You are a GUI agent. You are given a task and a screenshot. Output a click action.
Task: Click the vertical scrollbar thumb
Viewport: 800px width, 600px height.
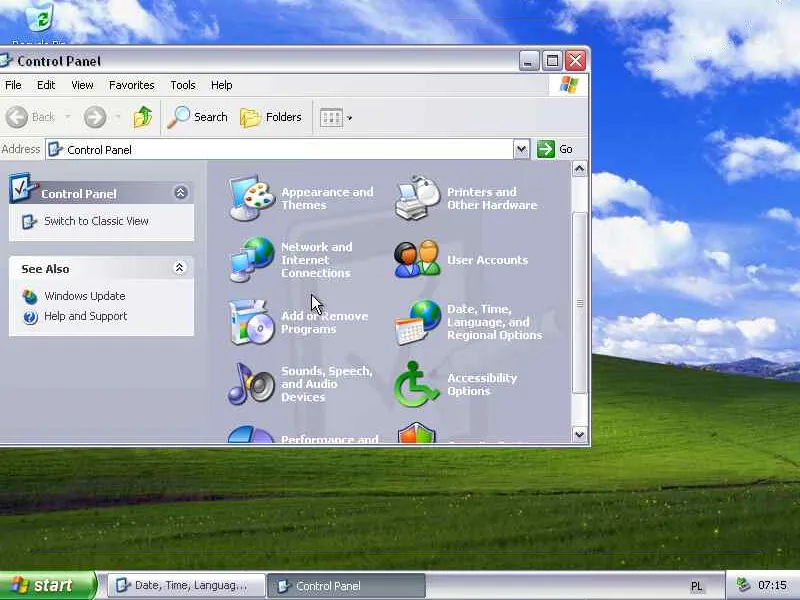click(x=579, y=303)
